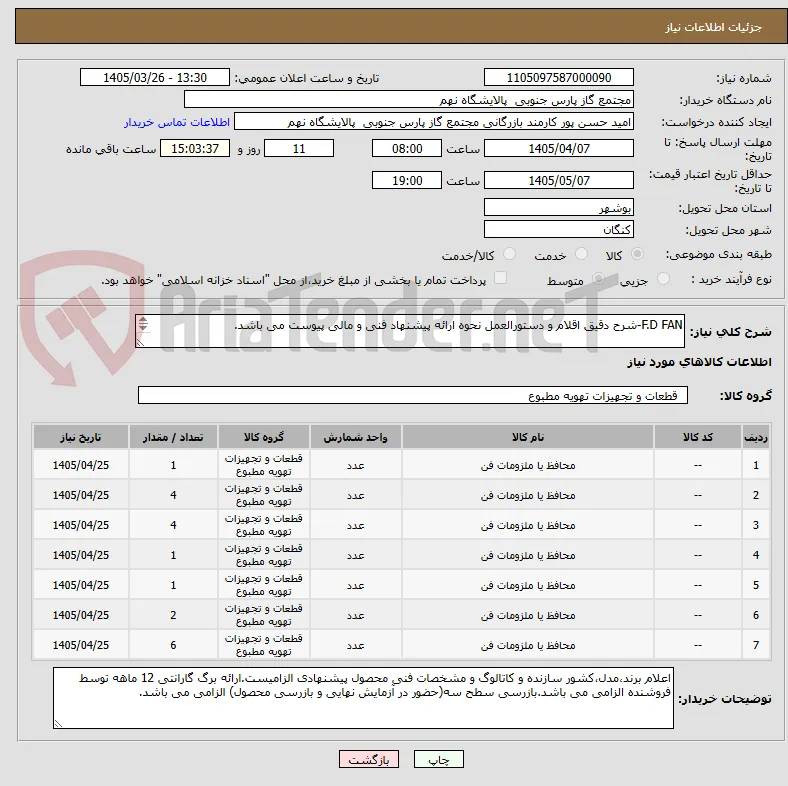788x786 pixels.
Task: Click item name in row 4
Action: click(528, 555)
